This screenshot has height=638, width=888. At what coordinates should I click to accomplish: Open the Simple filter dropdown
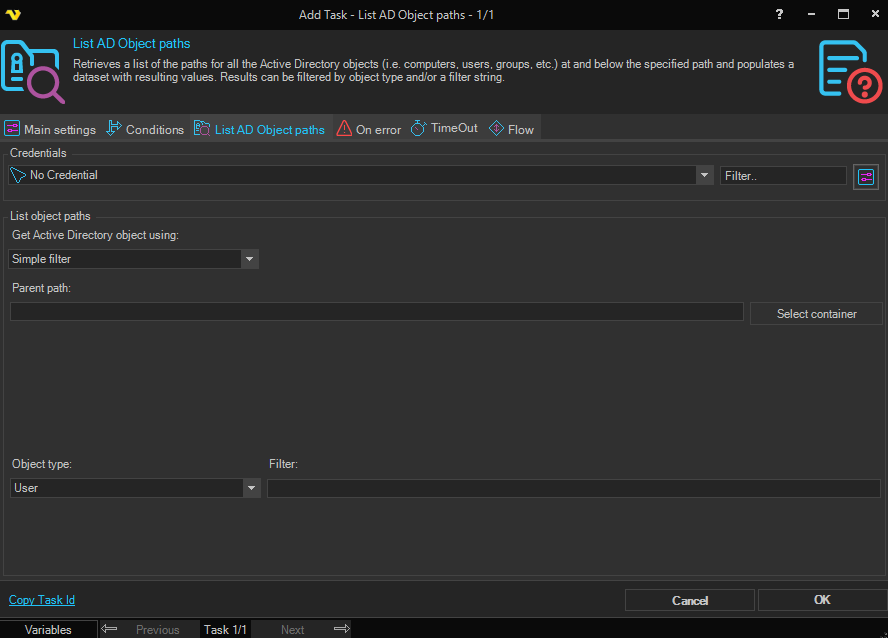coord(249,259)
